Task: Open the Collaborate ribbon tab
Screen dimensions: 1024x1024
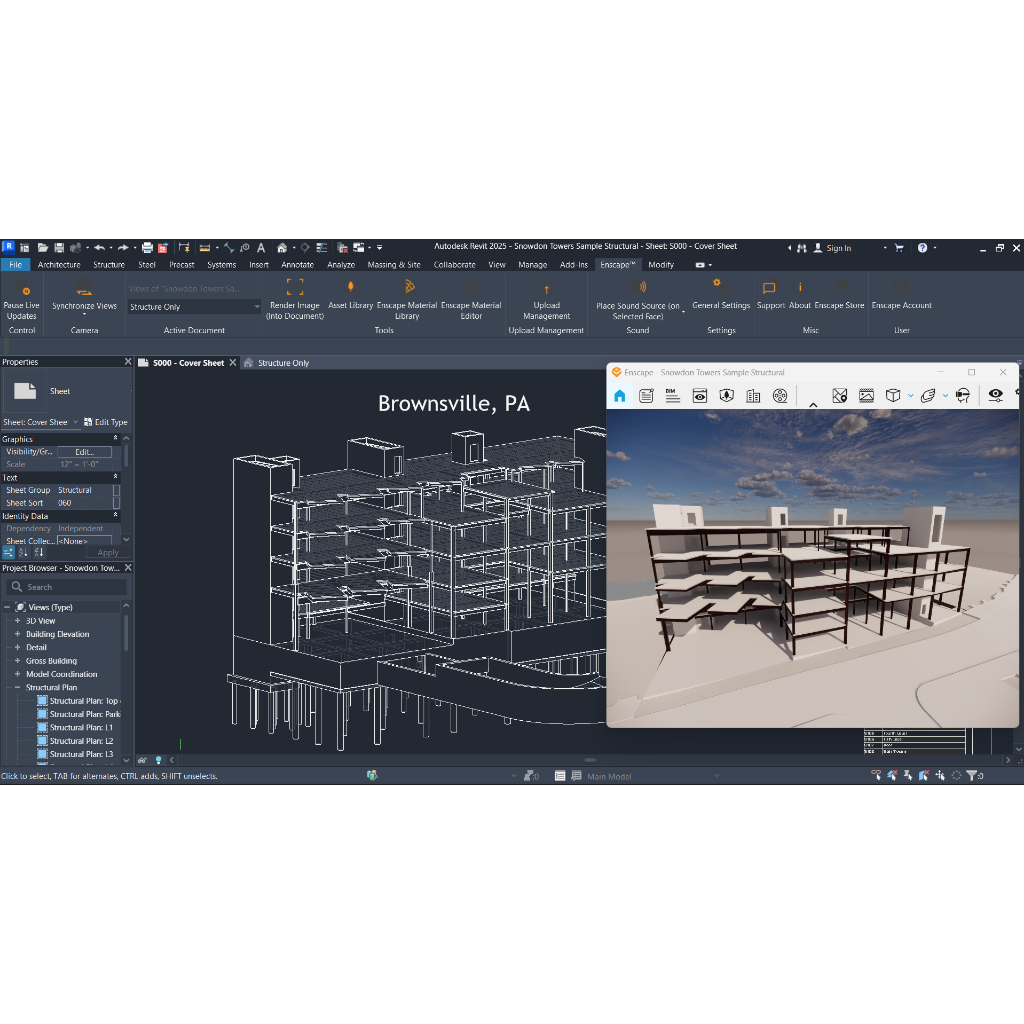Action: (x=455, y=265)
